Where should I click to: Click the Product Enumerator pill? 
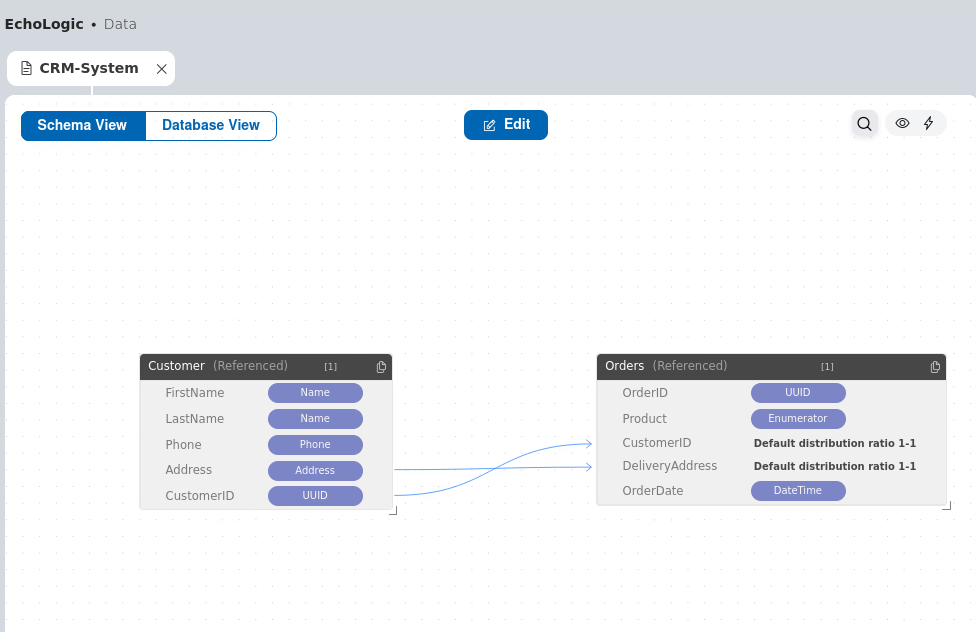coord(798,419)
